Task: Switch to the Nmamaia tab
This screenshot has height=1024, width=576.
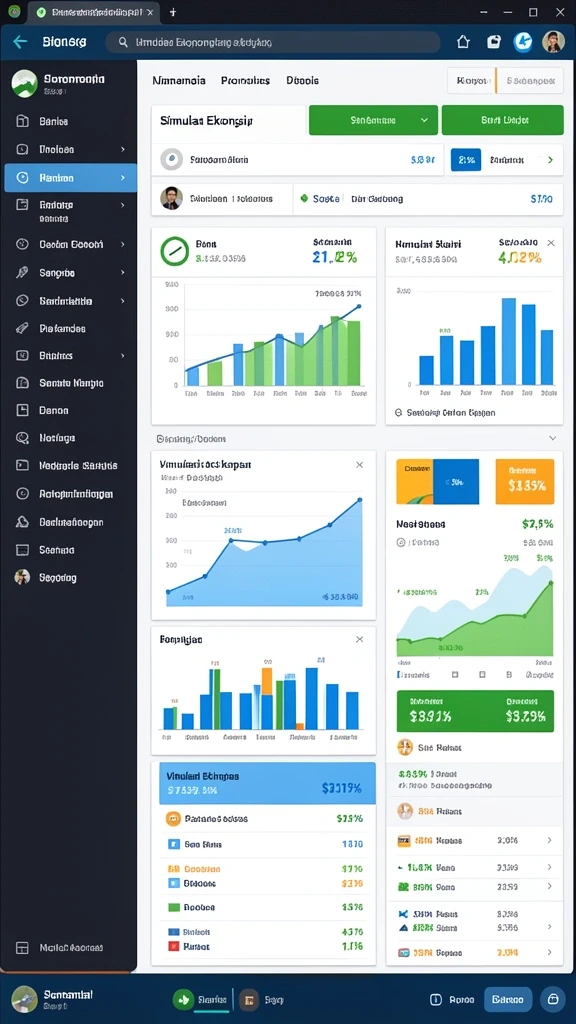Action: click(x=179, y=80)
